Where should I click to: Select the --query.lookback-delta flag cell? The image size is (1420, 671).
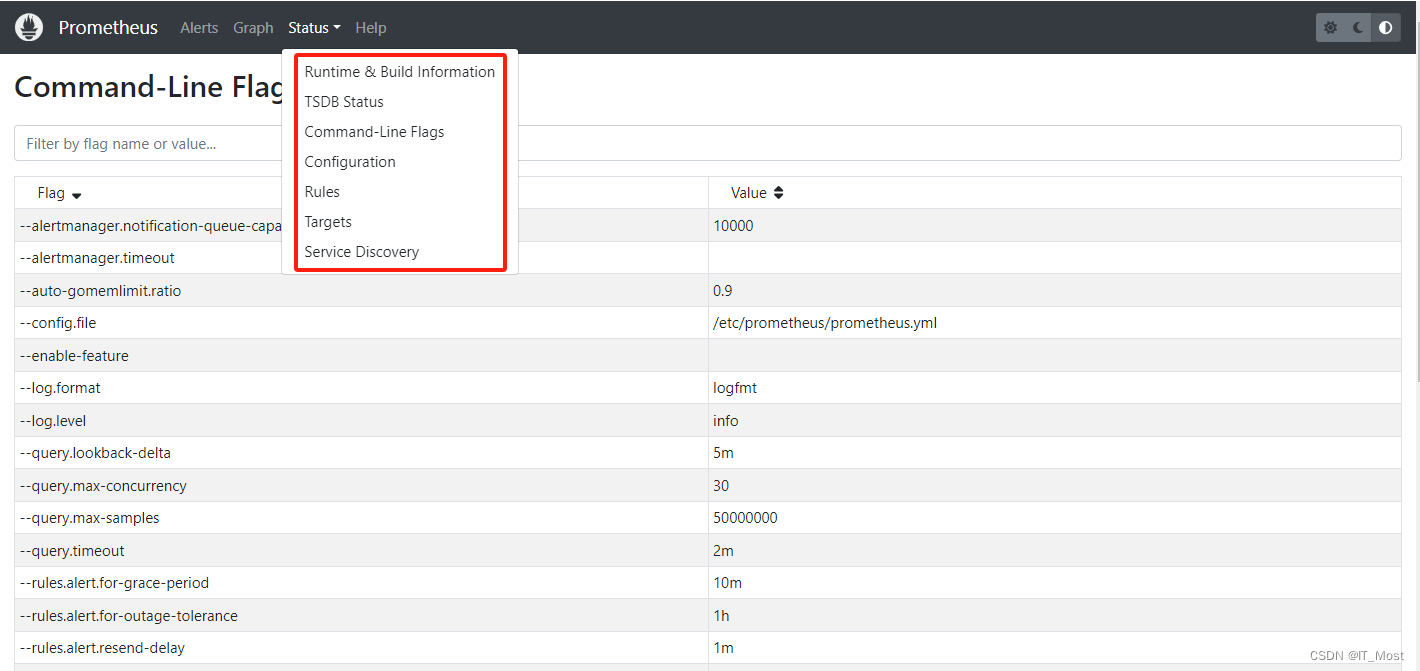tap(361, 453)
